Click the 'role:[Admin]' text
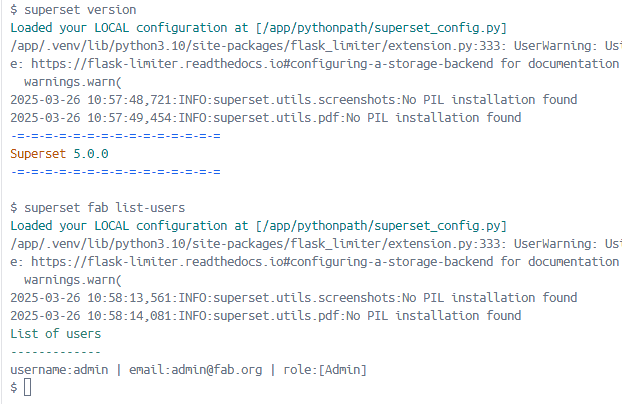 click(x=325, y=370)
